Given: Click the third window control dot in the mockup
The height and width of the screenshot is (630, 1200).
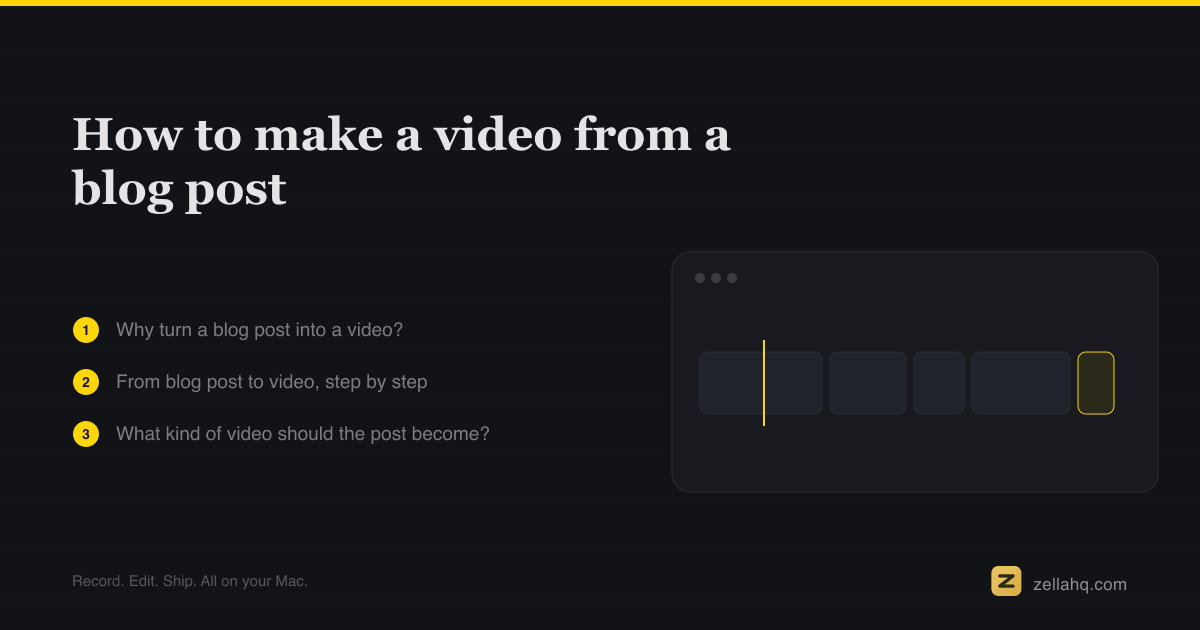Looking at the screenshot, I should [732, 278].
